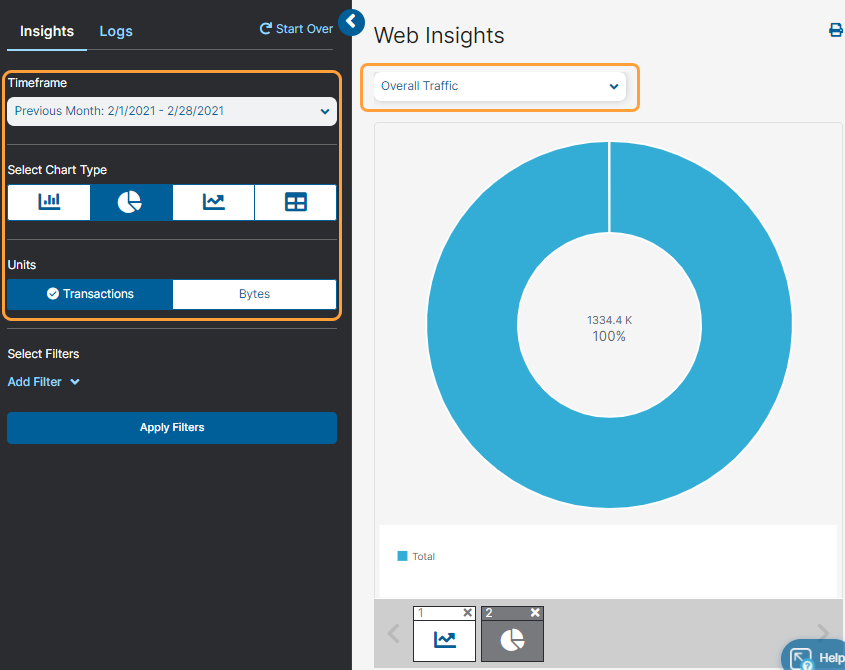Switch units to Bytes
Image resolution: width=845 pixels, height=670 pixels.
click(254, 293)
